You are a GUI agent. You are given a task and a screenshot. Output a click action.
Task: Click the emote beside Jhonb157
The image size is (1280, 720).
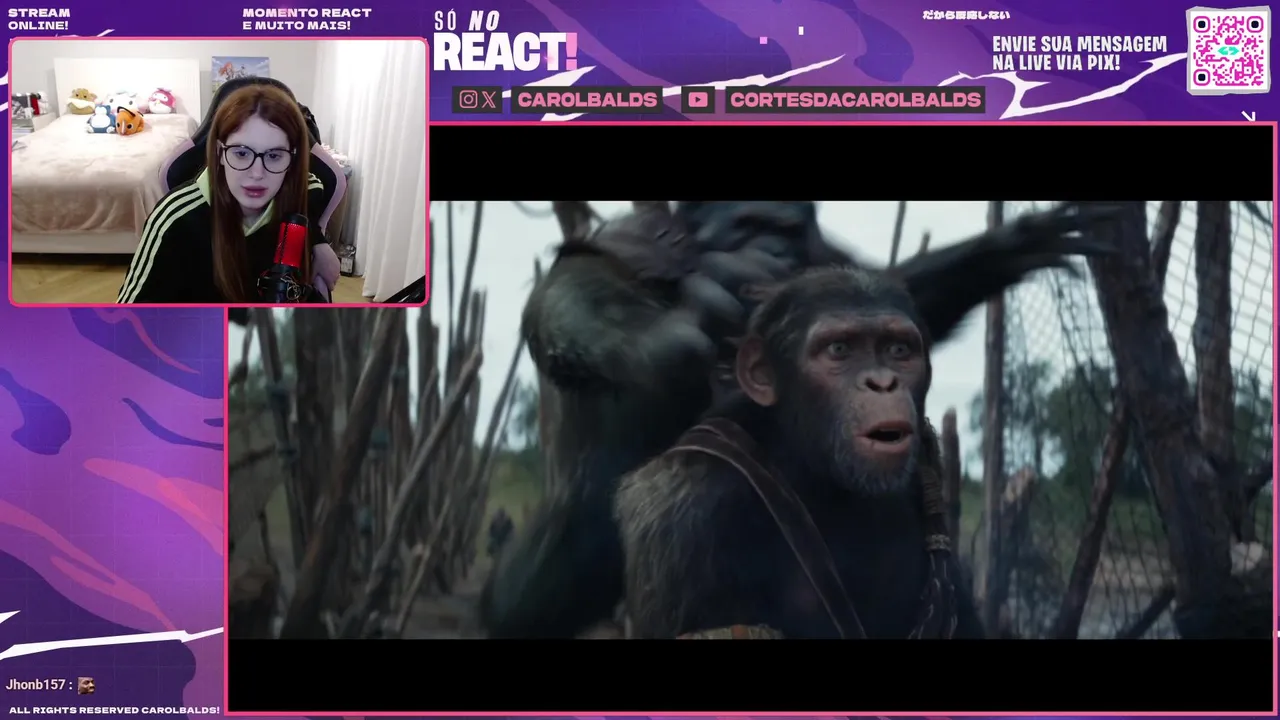86,685
